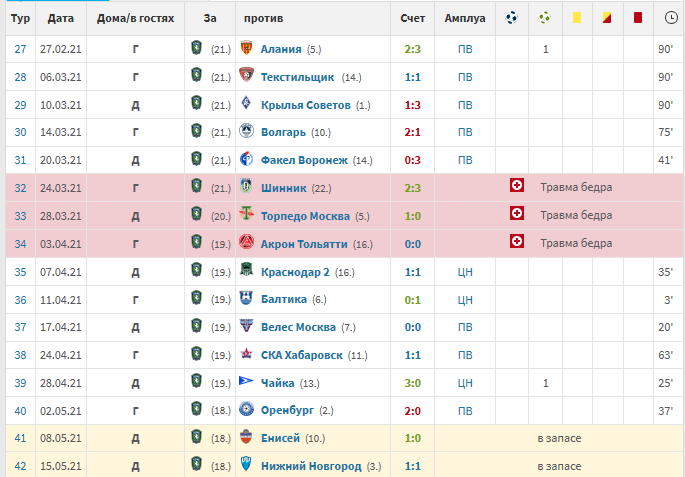685x477 pixels.
Task: Open the 3:0 score against Чайка
Action: 412,382
